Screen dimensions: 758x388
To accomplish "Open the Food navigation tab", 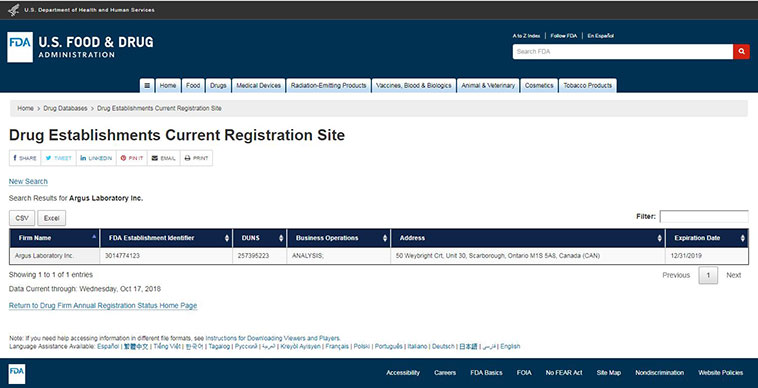I will pyautogui.click(x=193, y=86).
